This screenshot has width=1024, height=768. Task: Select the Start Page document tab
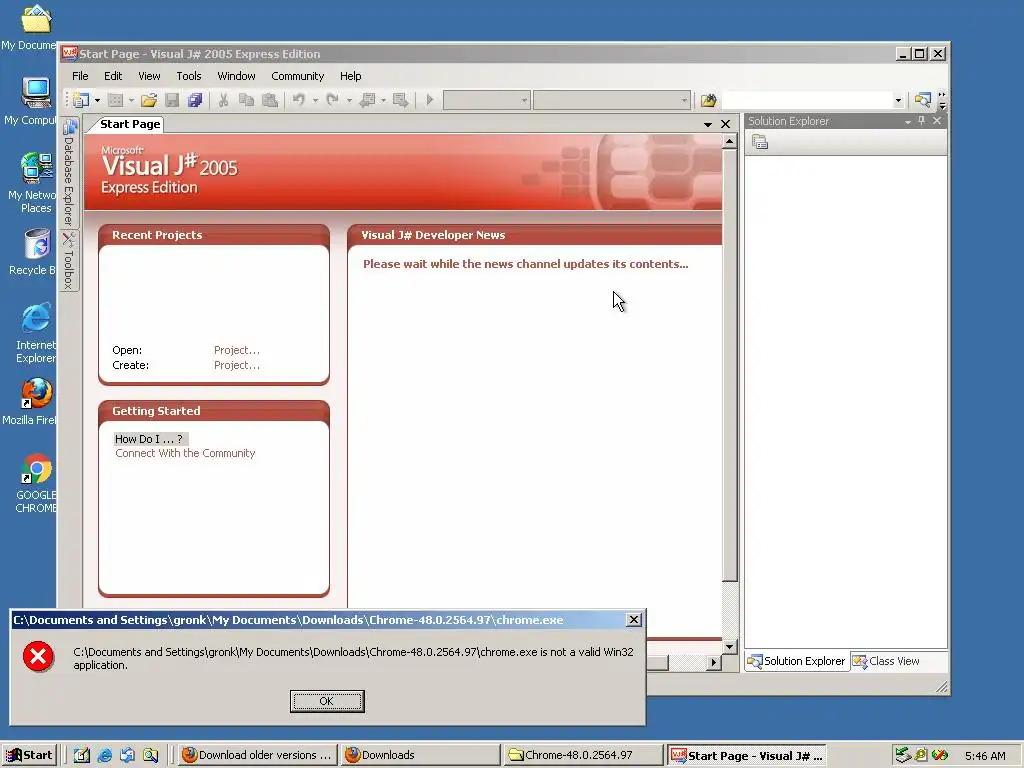(129, 124)
